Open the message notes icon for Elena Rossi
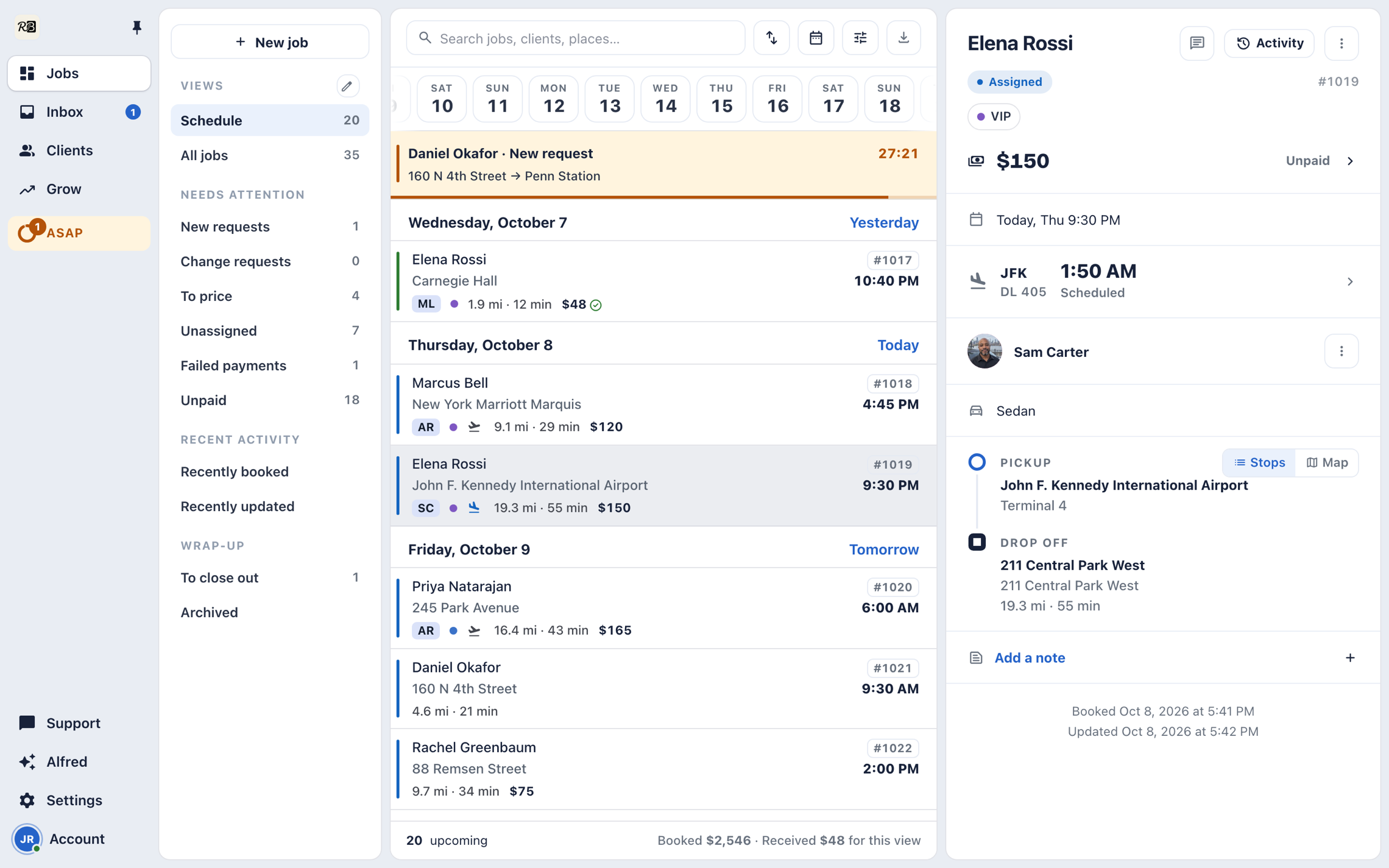 1196,43
